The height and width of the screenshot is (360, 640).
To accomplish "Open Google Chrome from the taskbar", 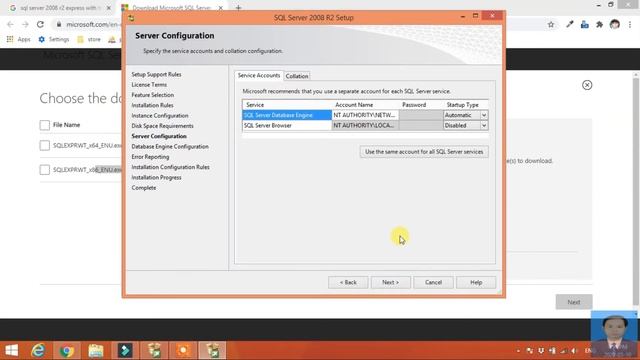I will coord(67,350).
